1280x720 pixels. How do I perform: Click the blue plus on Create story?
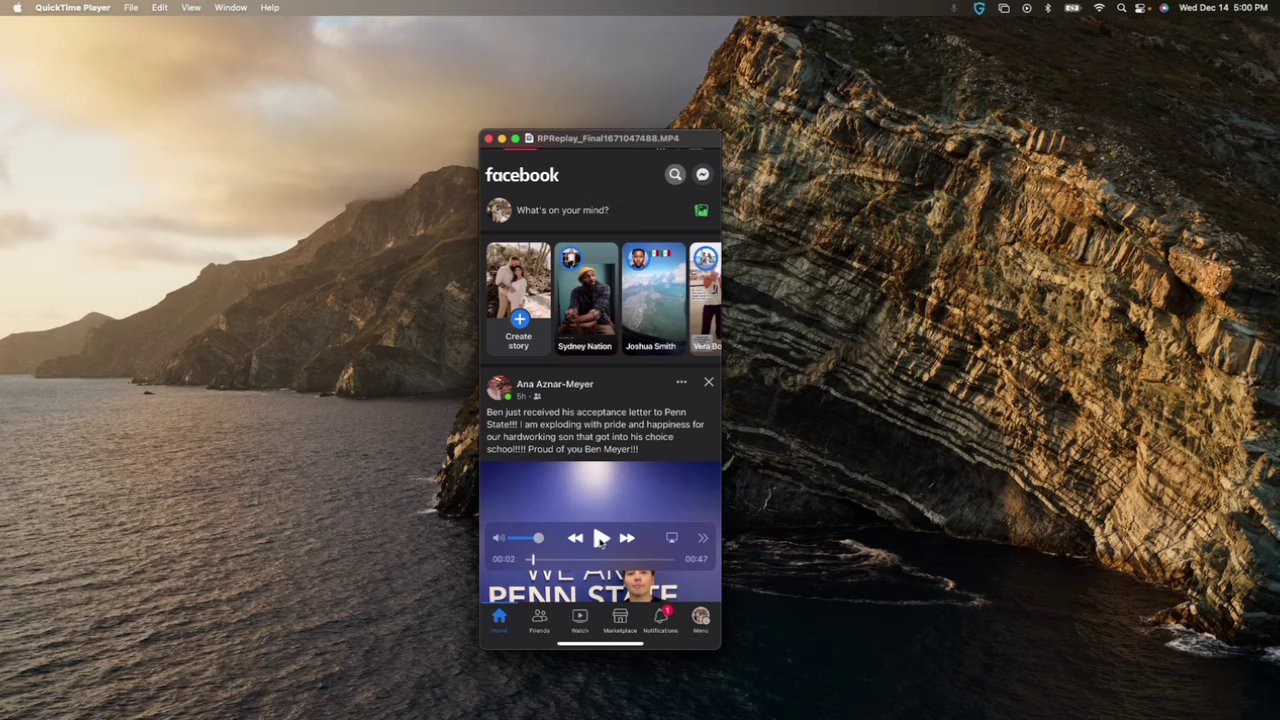(x=519, y=319)
